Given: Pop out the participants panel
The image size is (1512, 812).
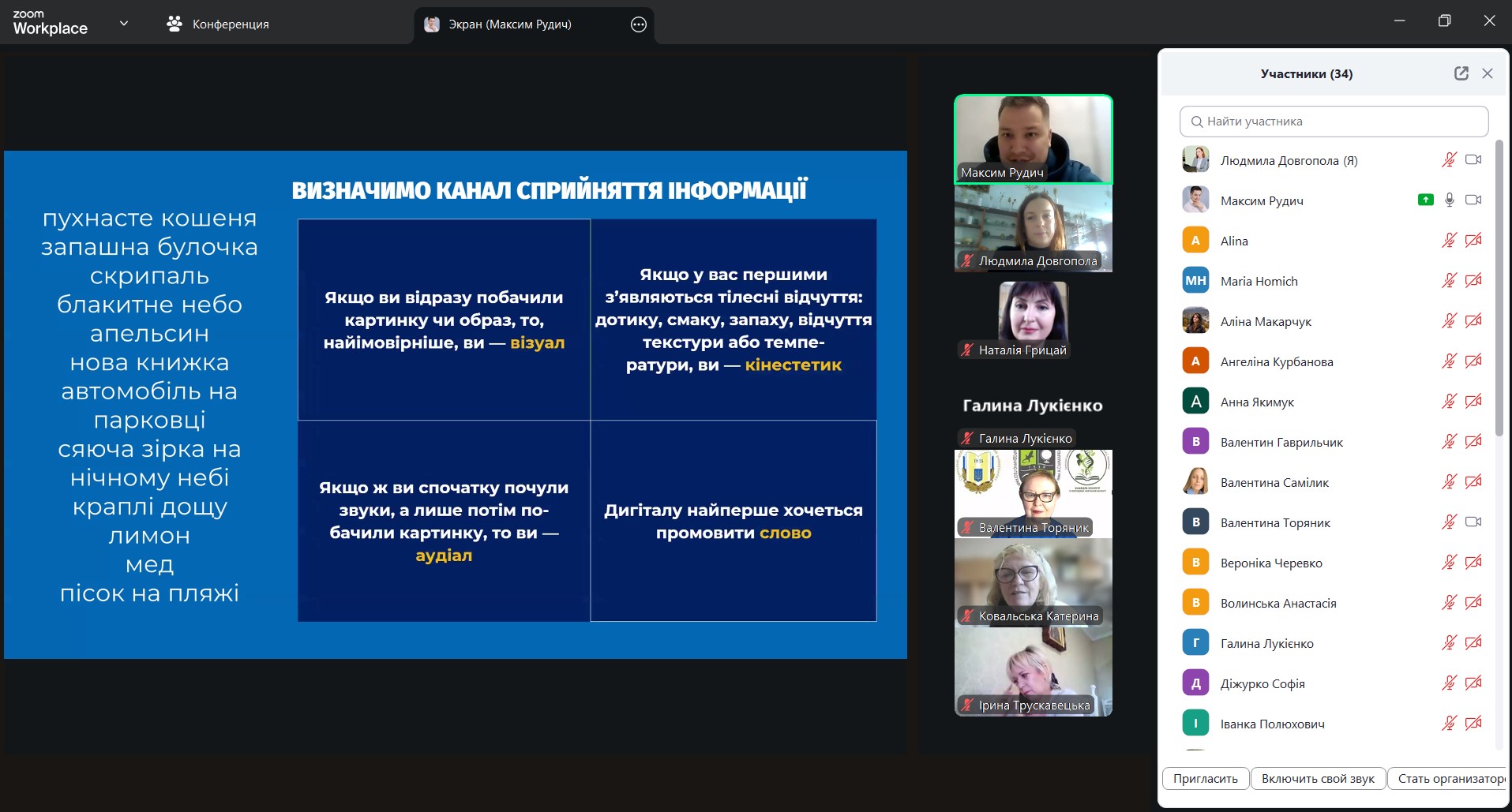Looking at the screenshot, I should click(x=1461, y=73).
